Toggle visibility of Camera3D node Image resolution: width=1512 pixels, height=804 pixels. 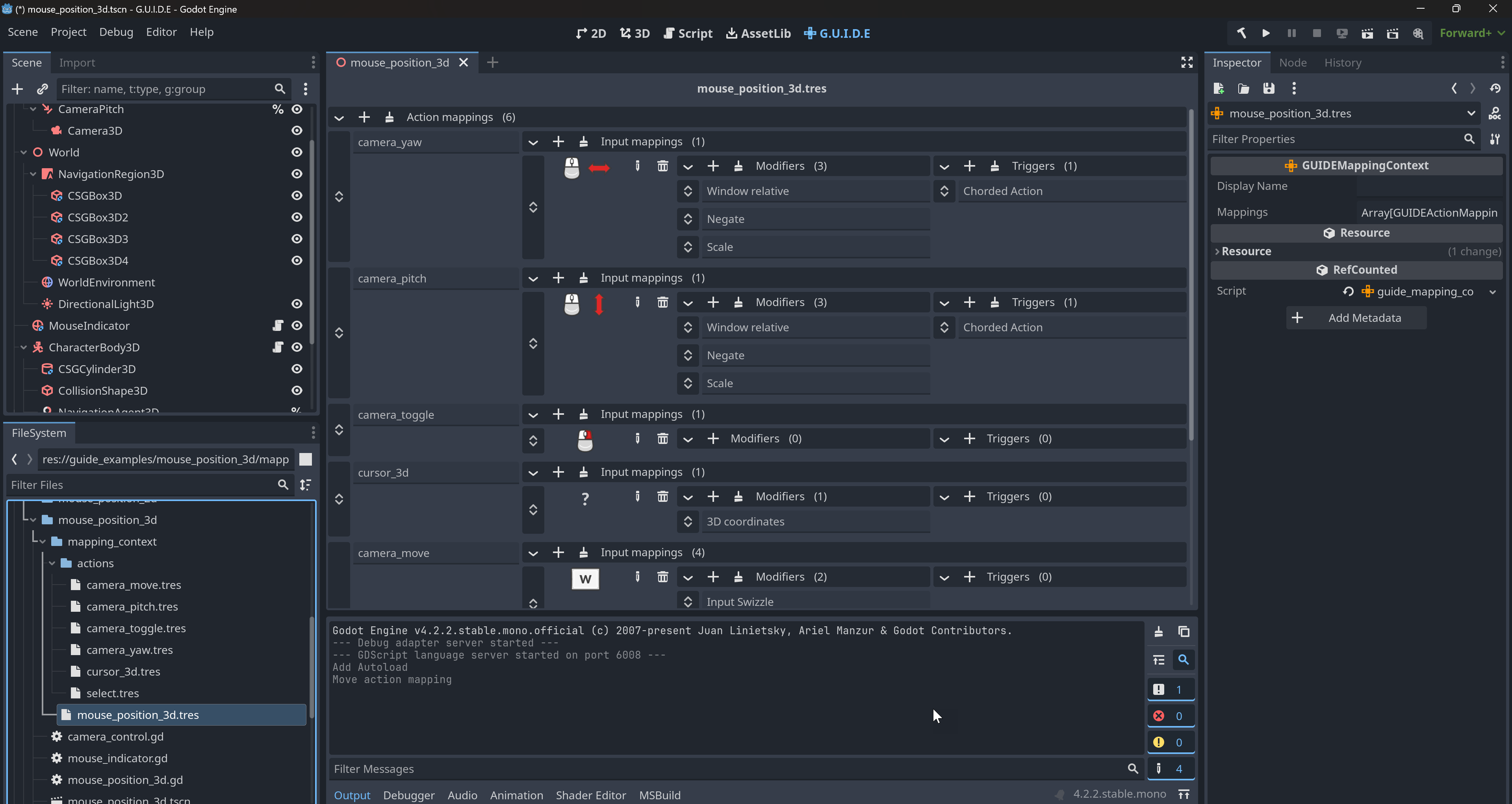click(297, 130)
